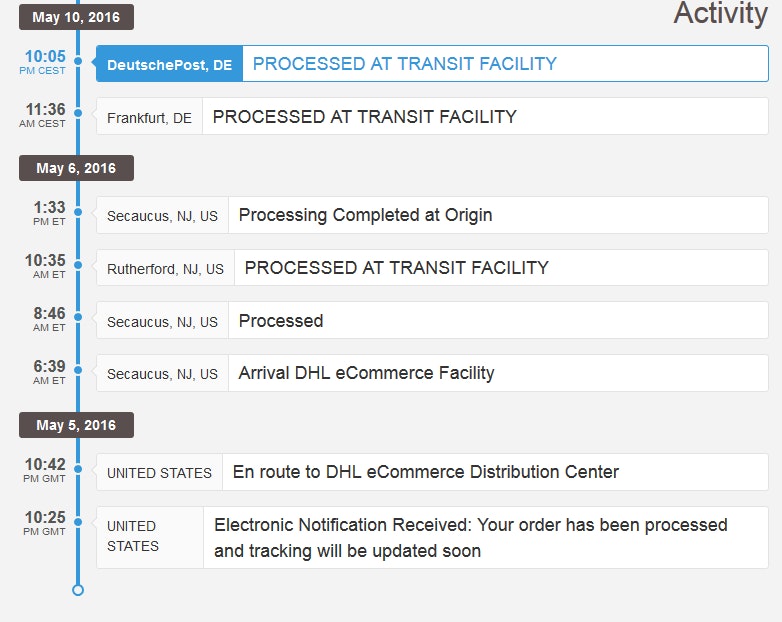Click the 6:39 AM ET timeline dot
The image size is (782, 622).
click(x=78, y=373)
